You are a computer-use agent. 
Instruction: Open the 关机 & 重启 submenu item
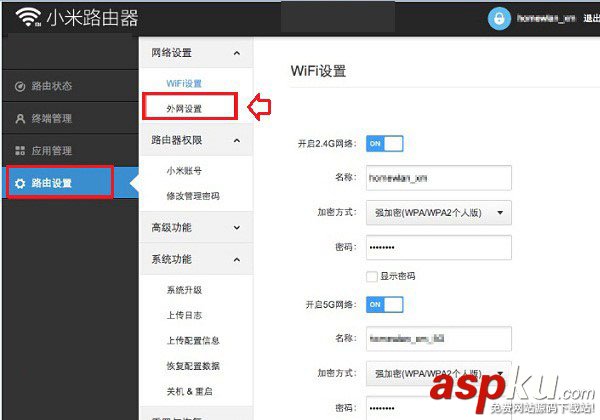pos(189,391)
